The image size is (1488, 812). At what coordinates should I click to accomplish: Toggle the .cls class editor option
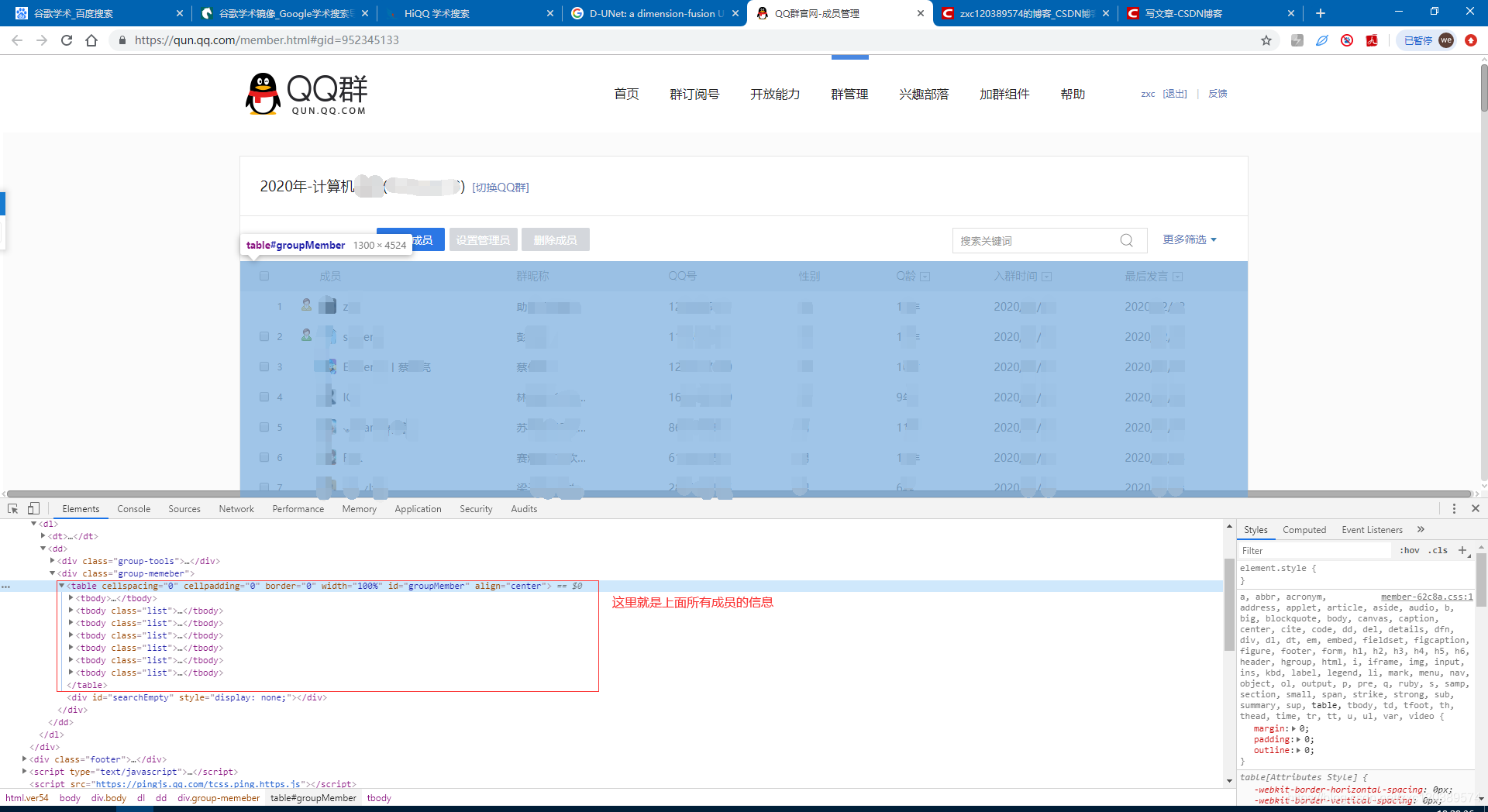(x=1439, y=550)
